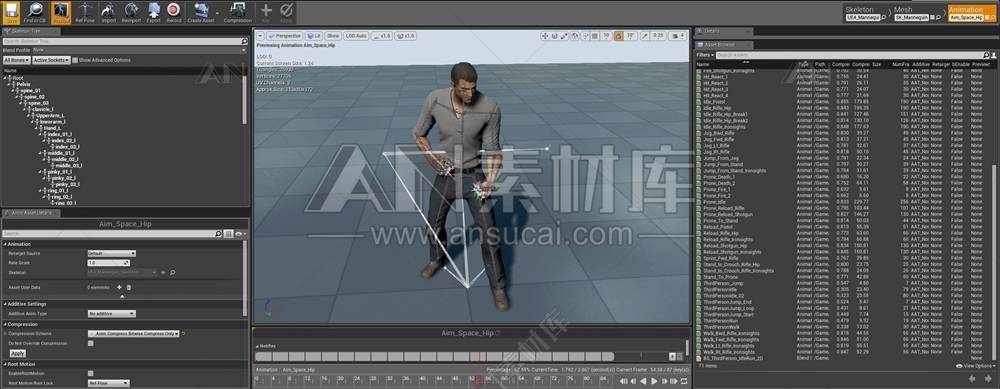Click the Export asset icon
Screen dimensions: 1000x389
154,12
